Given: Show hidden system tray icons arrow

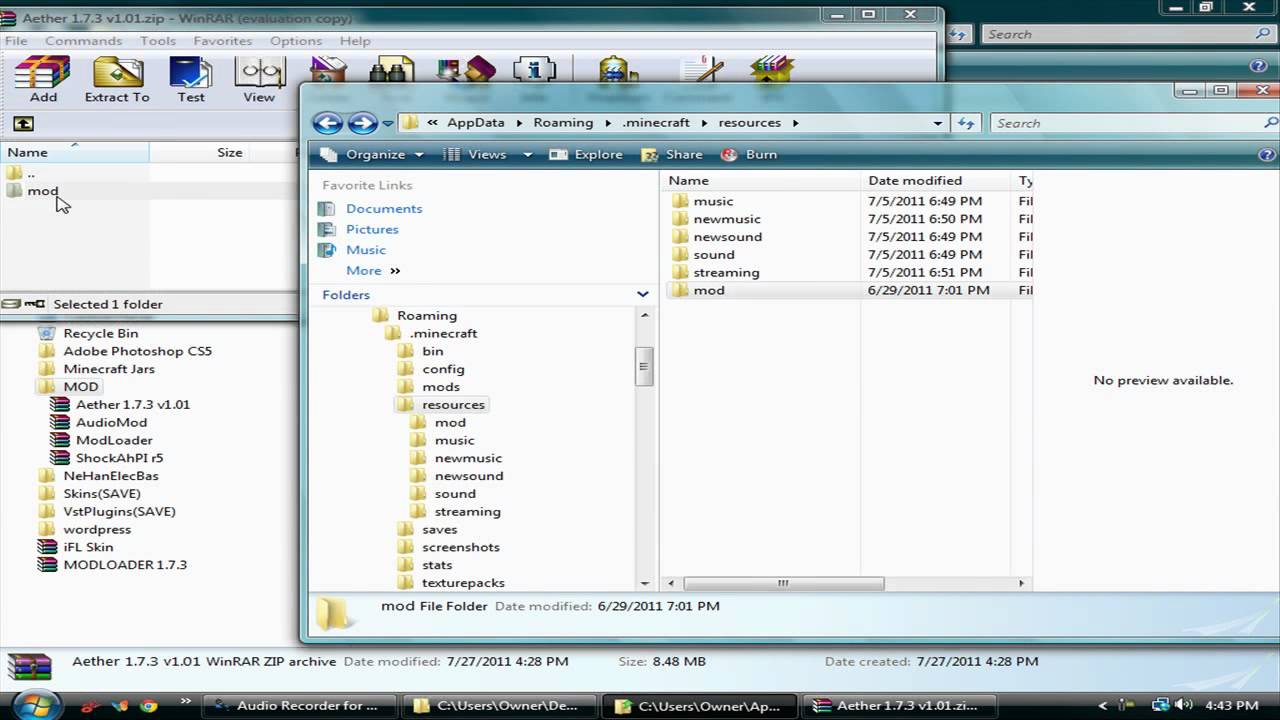Looking at the screenshot, I should (x=1103, y=705).
